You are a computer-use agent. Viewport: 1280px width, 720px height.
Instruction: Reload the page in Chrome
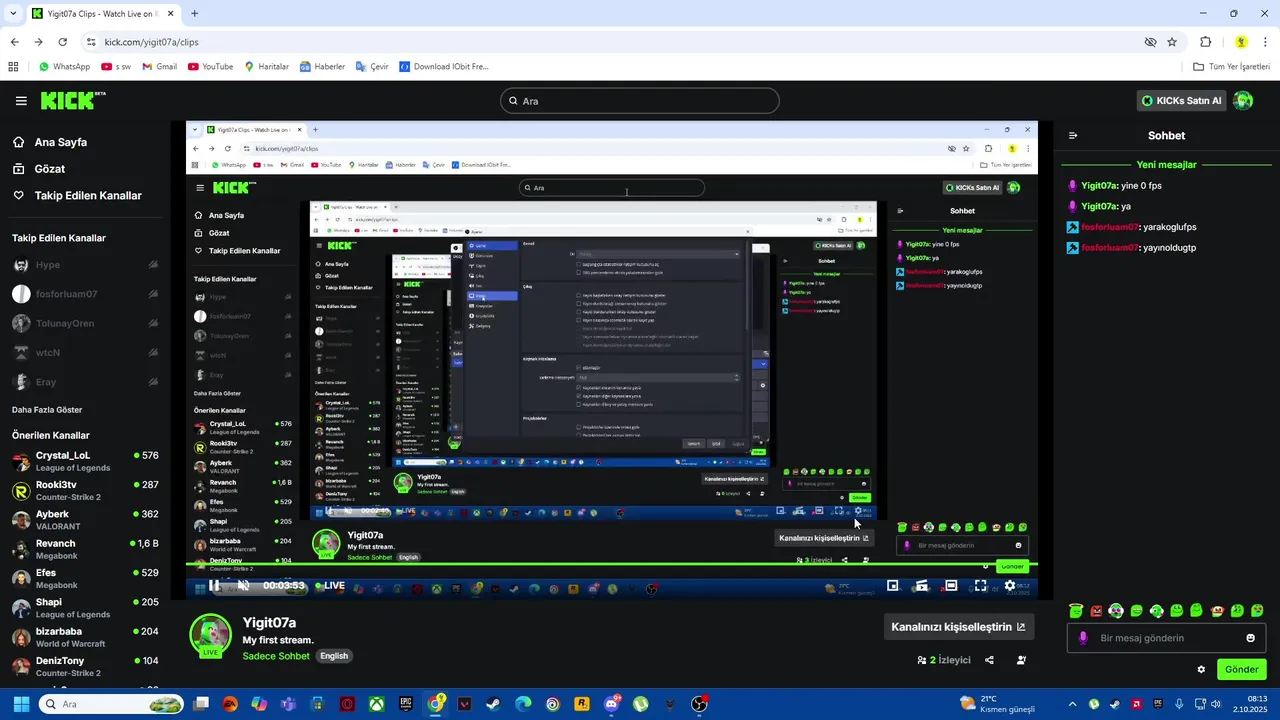(62, 42)
